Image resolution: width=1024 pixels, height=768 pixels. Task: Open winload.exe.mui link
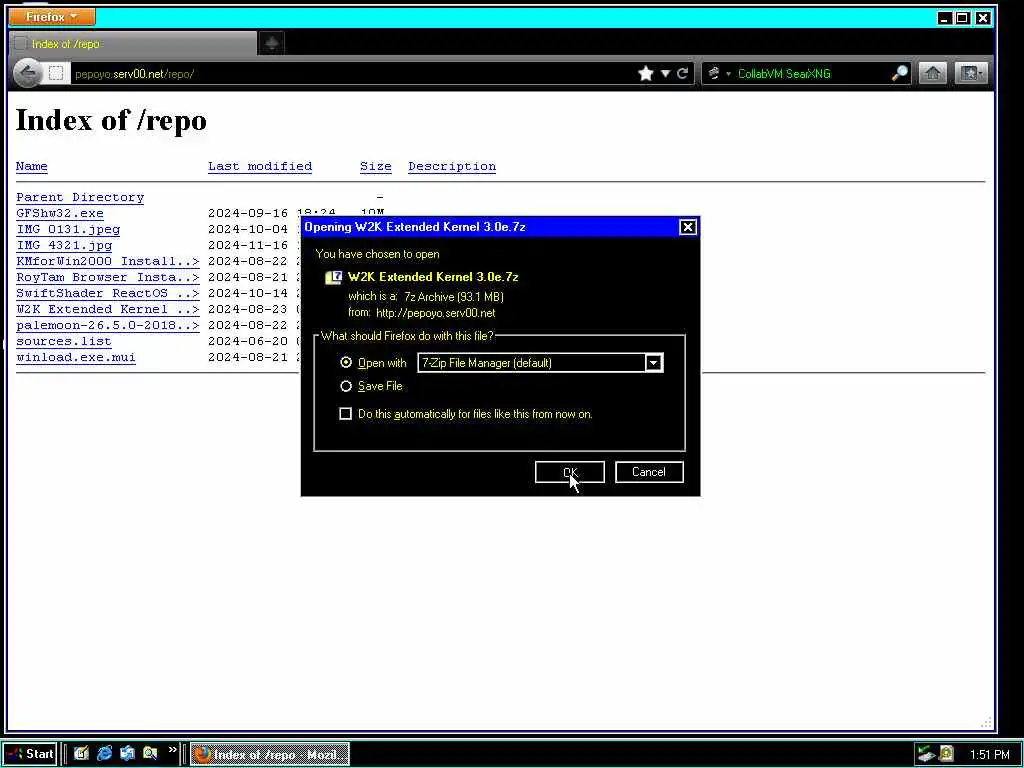pyautogui.click(x=76, y=357)
